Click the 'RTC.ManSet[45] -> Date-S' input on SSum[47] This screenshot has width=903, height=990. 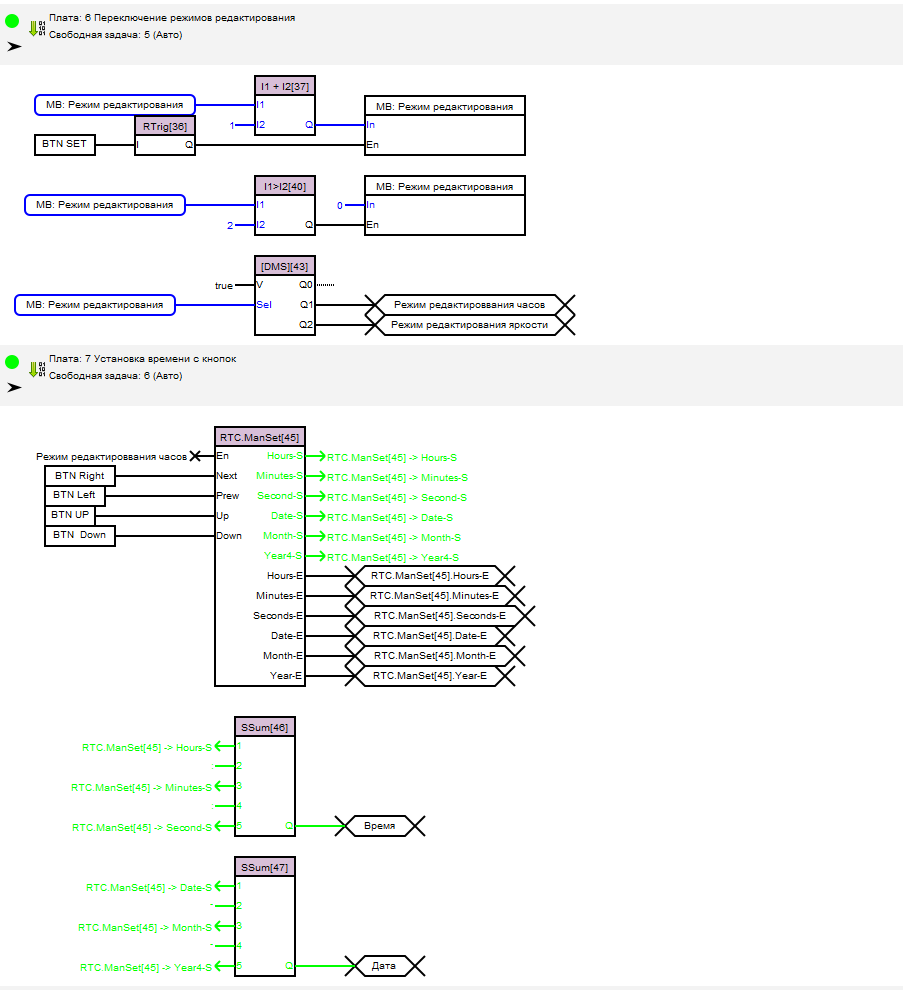tap(149, 888)
